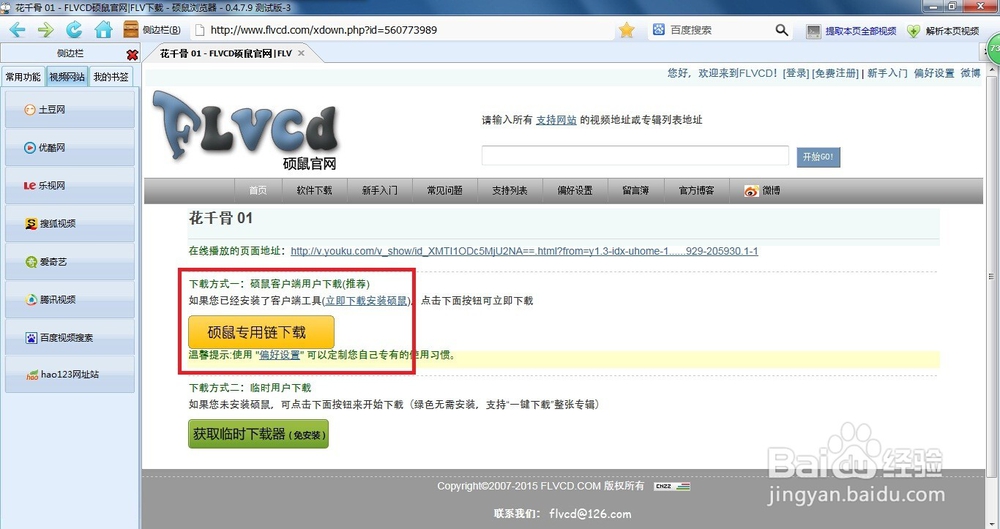Close the sidebar with the red X

pyautogui.click(x=132, y=55)
